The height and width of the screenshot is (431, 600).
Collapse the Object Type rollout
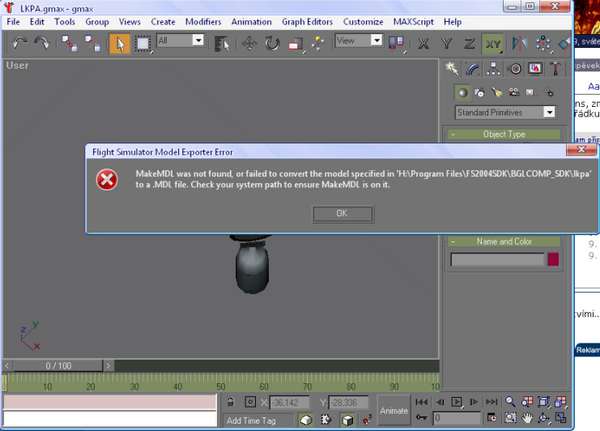[x=503, y=134]
